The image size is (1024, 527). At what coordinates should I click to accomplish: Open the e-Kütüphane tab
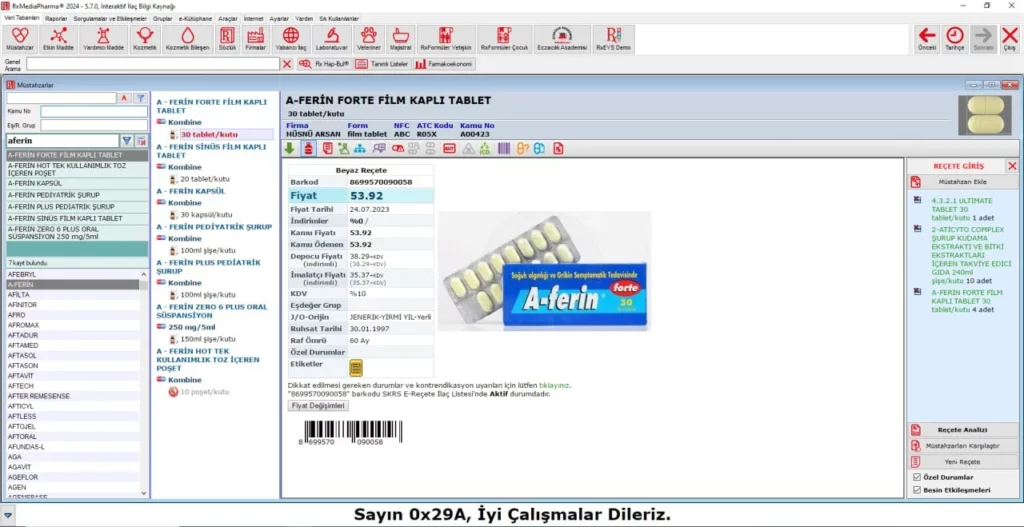pos(195,19)
